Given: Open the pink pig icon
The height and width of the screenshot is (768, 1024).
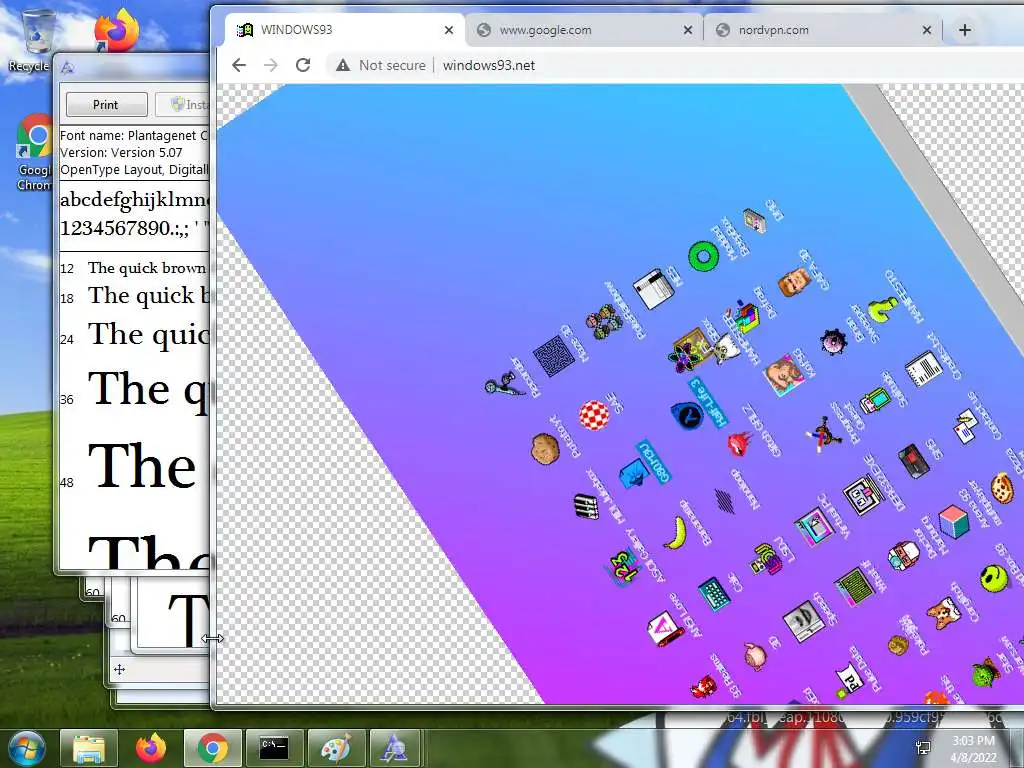Looking at the screenshot, I should [x=756, y=655].
